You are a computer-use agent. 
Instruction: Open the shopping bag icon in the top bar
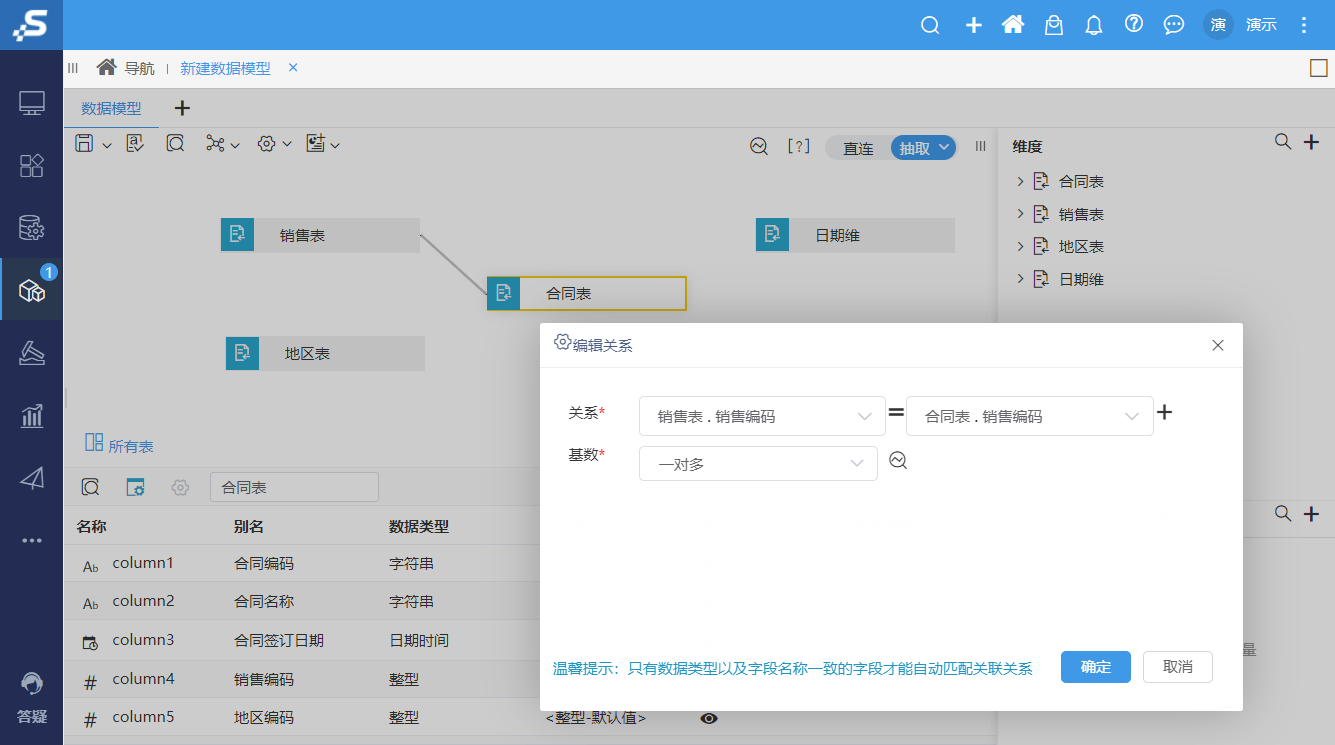pyautogui.click(x=1053, y=24)
